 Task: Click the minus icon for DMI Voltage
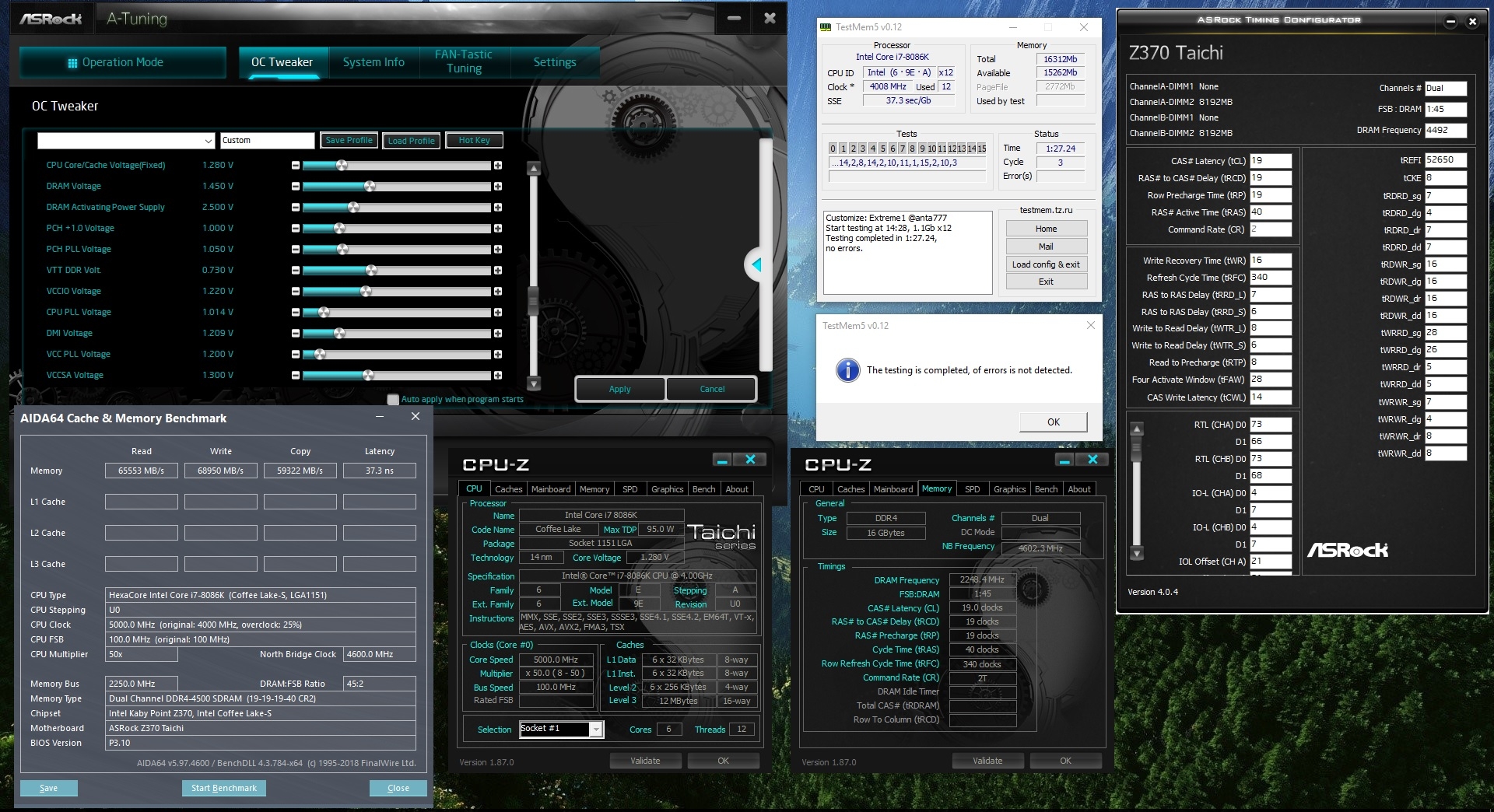pyautogui.click(x=296, y=334)
